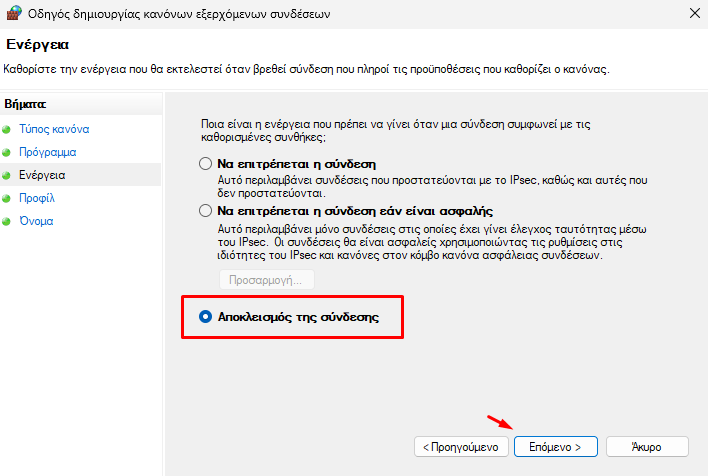Click description 'Αυτό περιλαμβάνει μόνο συνδέσεις'
The width and height of the screenshot is (708, 476).
point(432,242)
